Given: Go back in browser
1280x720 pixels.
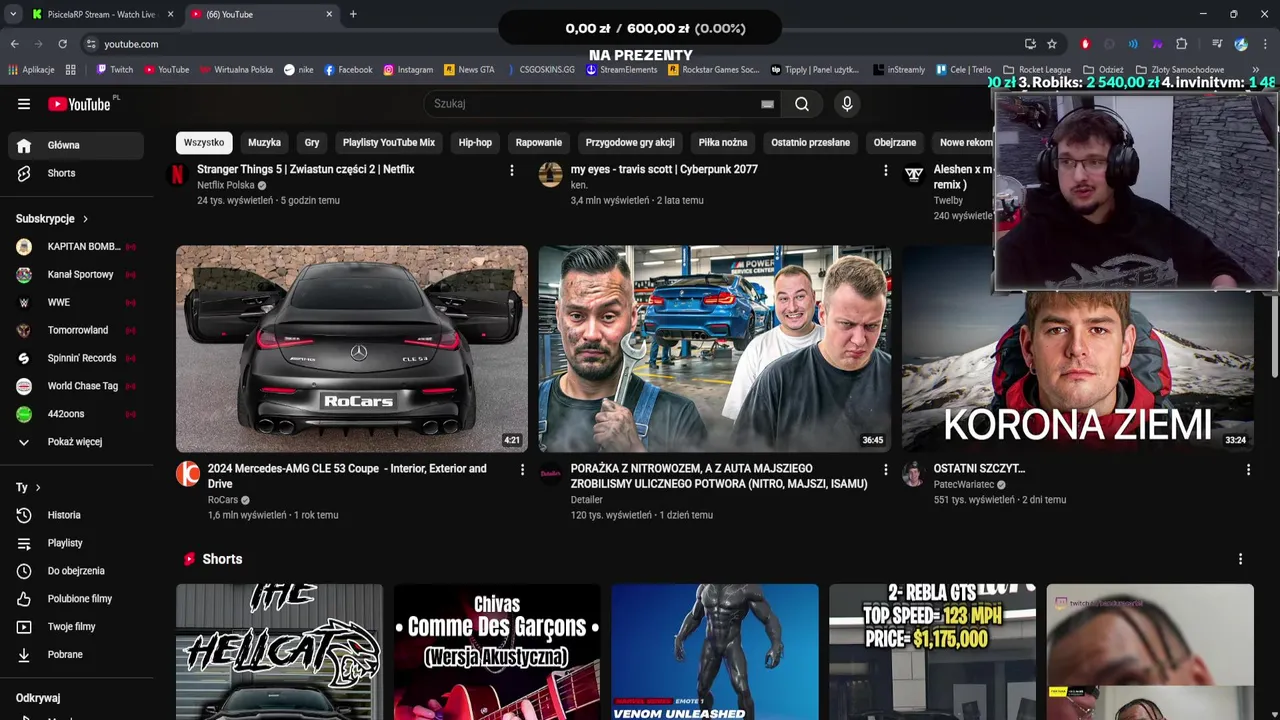Looking at the screenshot, I should coord(14,44).
